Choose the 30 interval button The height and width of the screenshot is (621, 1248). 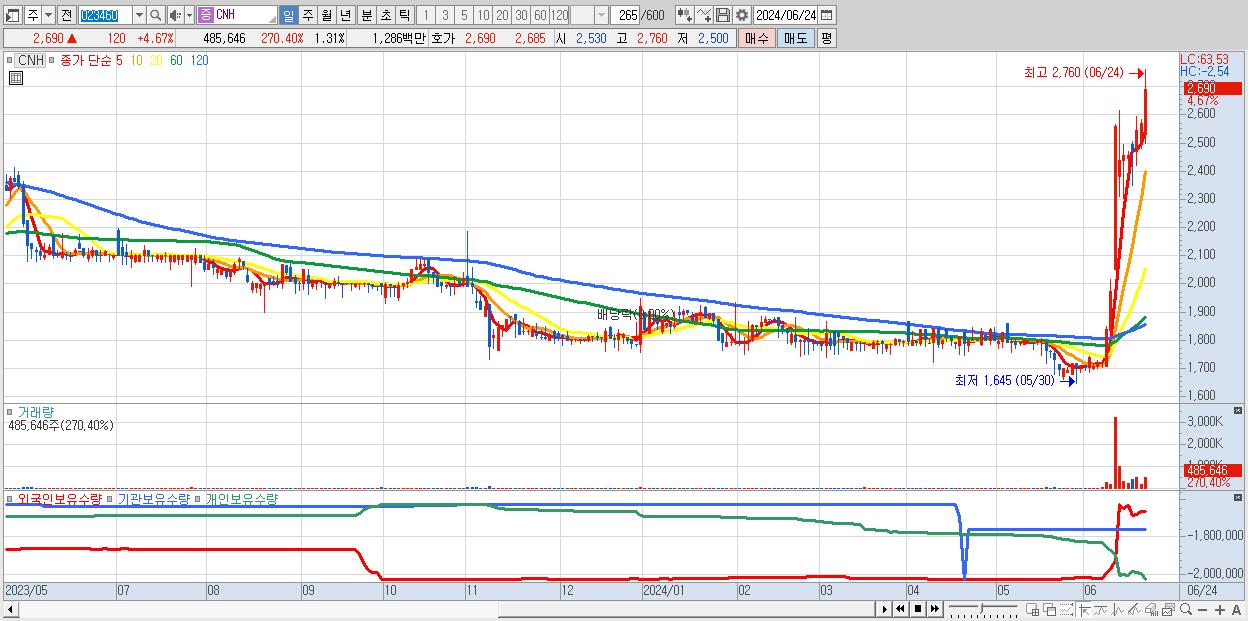tap(521, 15)
